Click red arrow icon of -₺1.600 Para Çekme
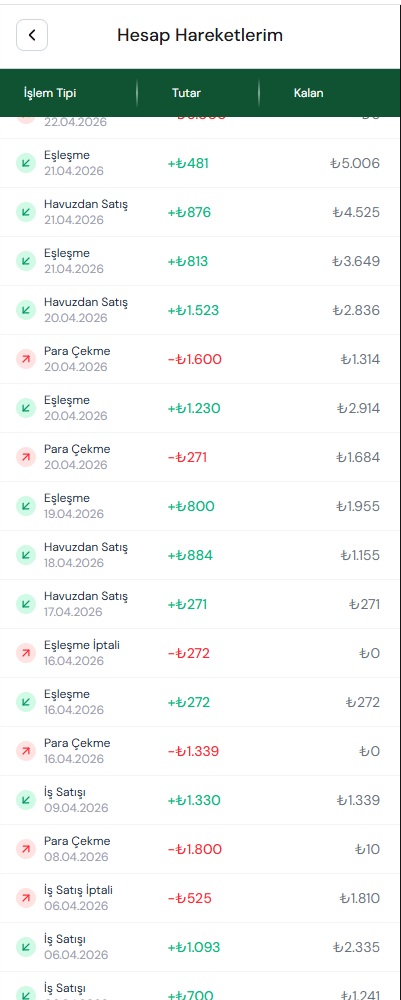The image size is (401, 1000). coord(26,359)
